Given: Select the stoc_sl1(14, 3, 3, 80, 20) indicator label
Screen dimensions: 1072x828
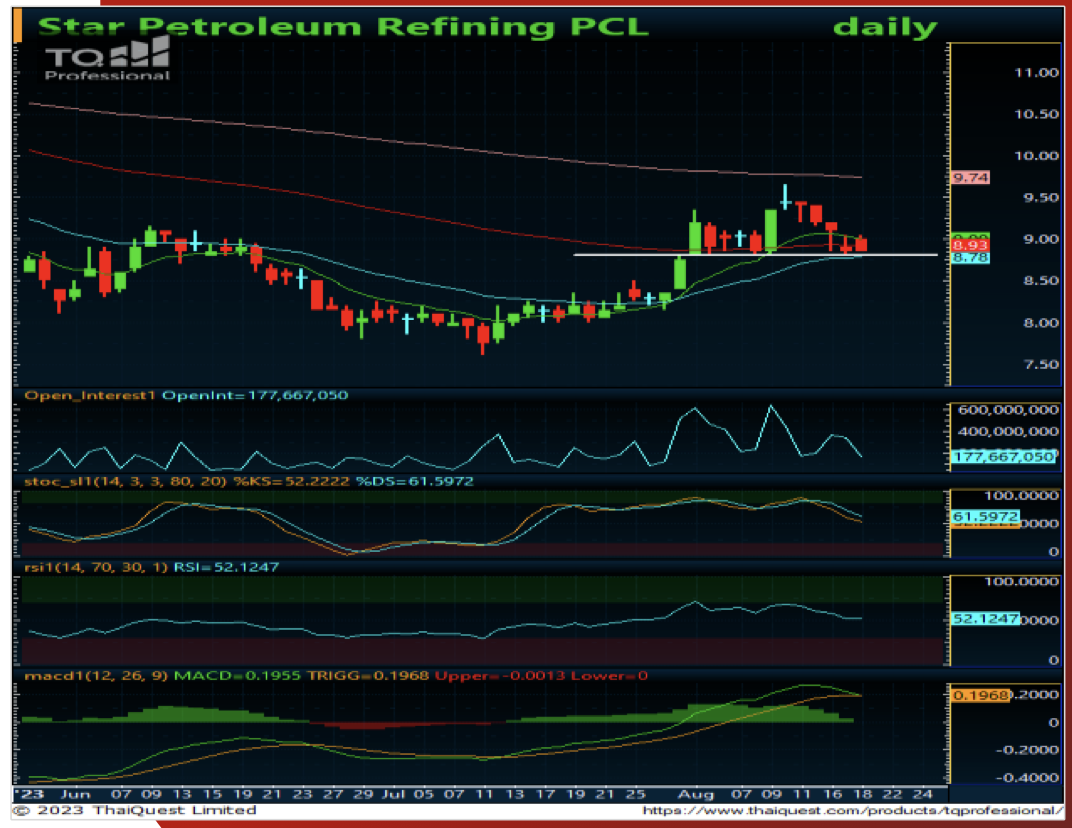Looking at the screenshot, I should point(126,481).
